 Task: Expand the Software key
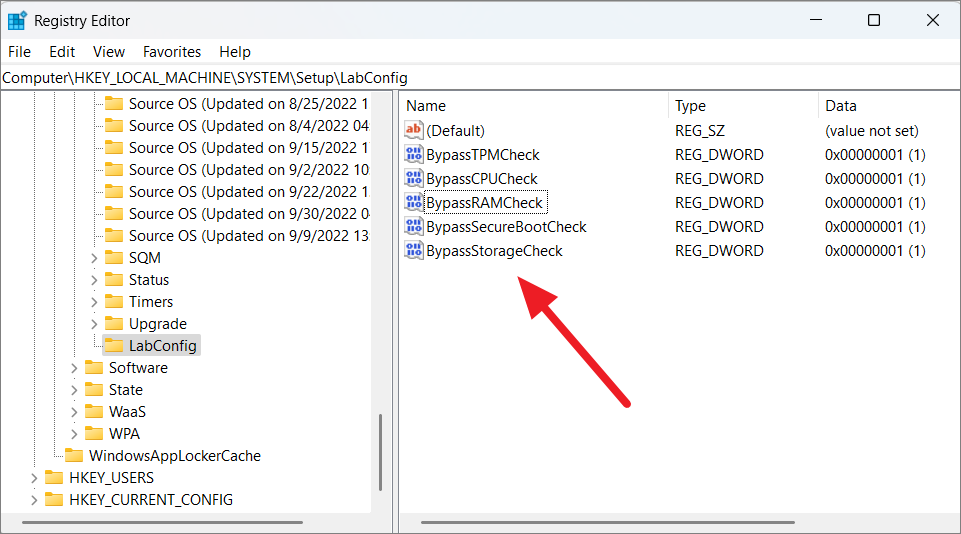[x=74, y=368]
